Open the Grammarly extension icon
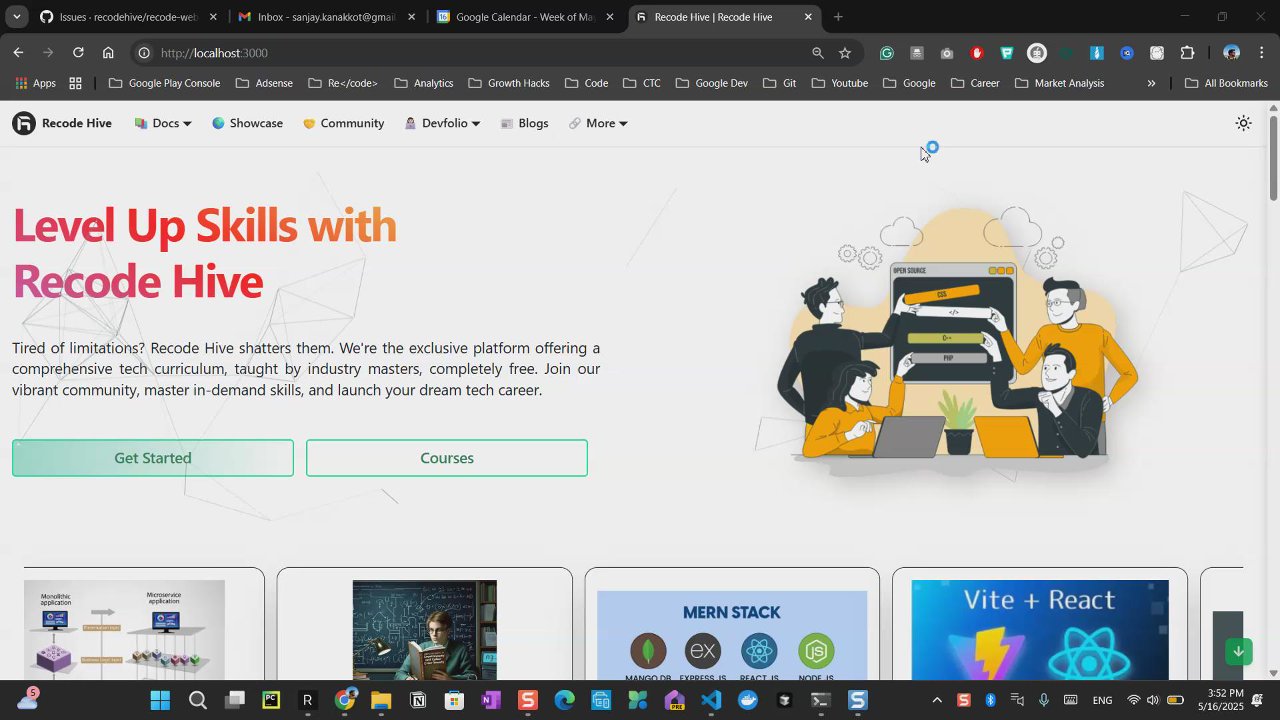Screen dimensions: 1280x720 [887, 53]
